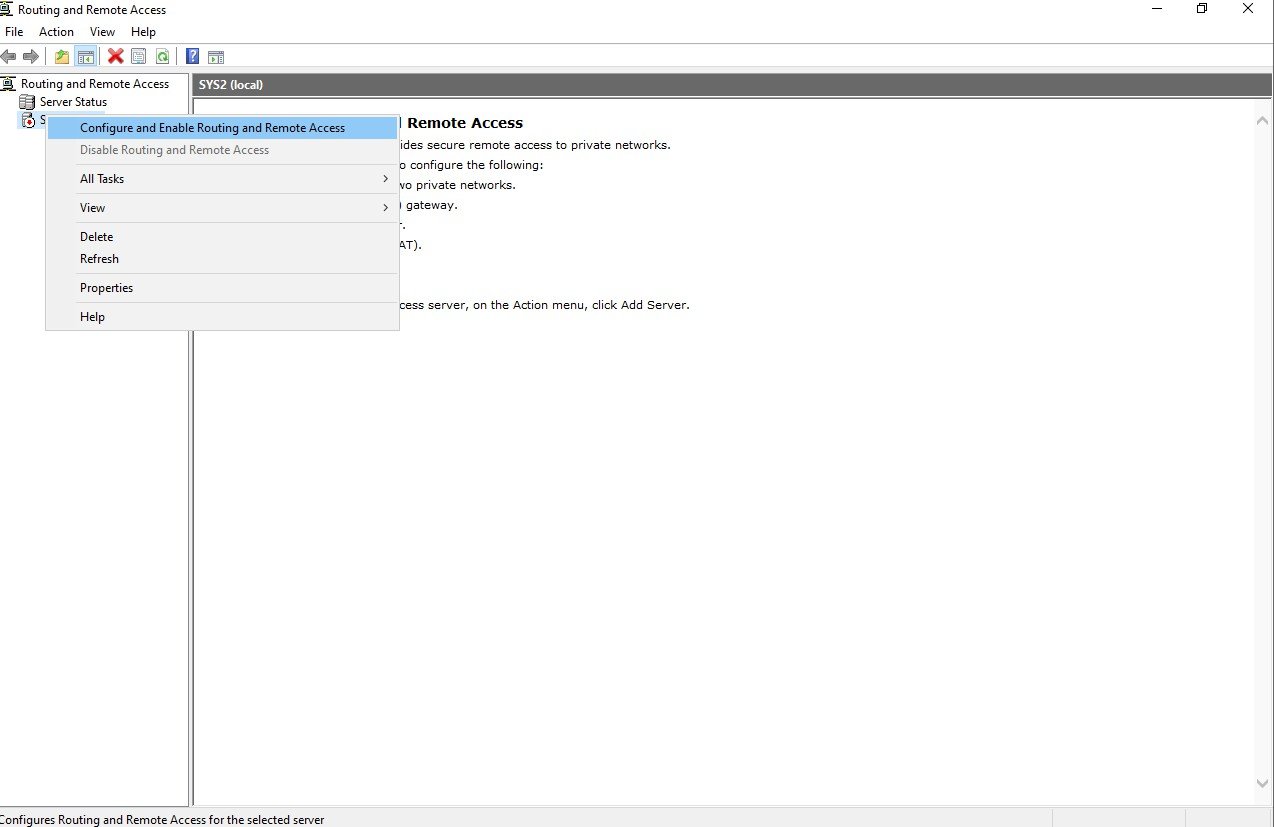Screen dimensions: 1274x827
Task: Click the red X Delete toolbar icon
Action: point(116,56)
